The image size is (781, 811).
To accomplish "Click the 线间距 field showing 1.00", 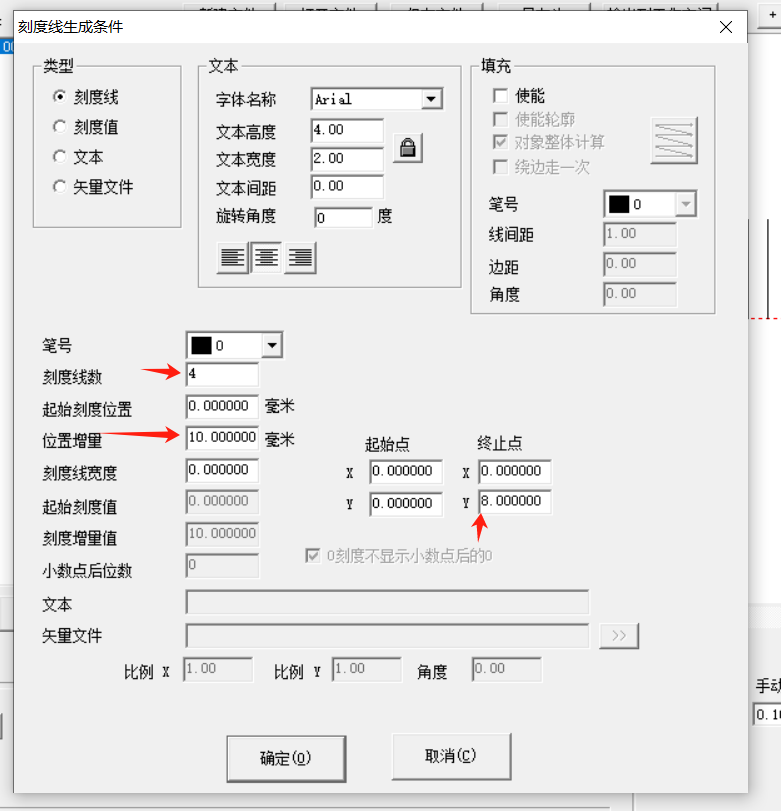I will pyautogui.click(x=640, y=234).
